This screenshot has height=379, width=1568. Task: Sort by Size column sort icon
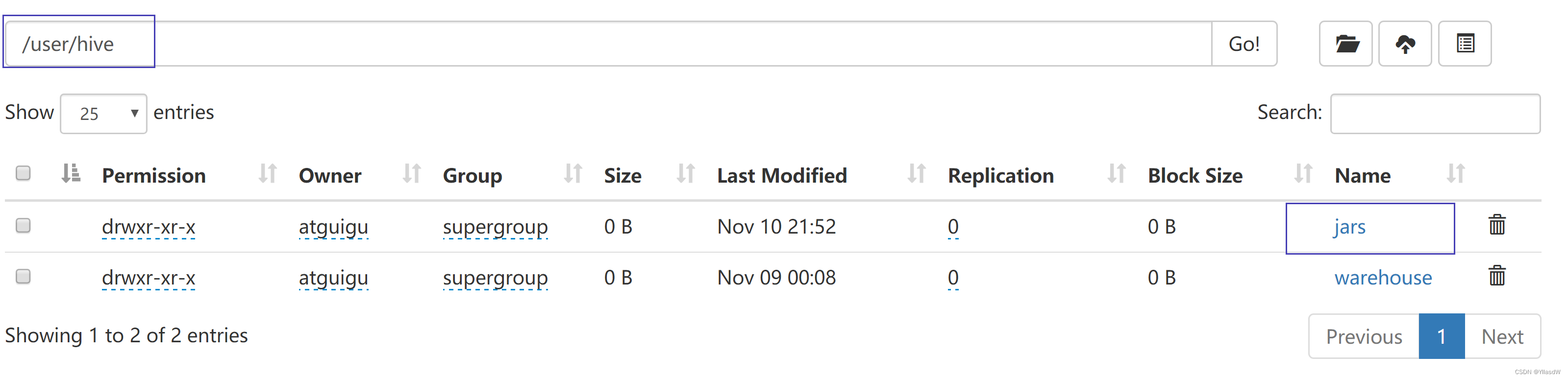(x=686, y=174)
